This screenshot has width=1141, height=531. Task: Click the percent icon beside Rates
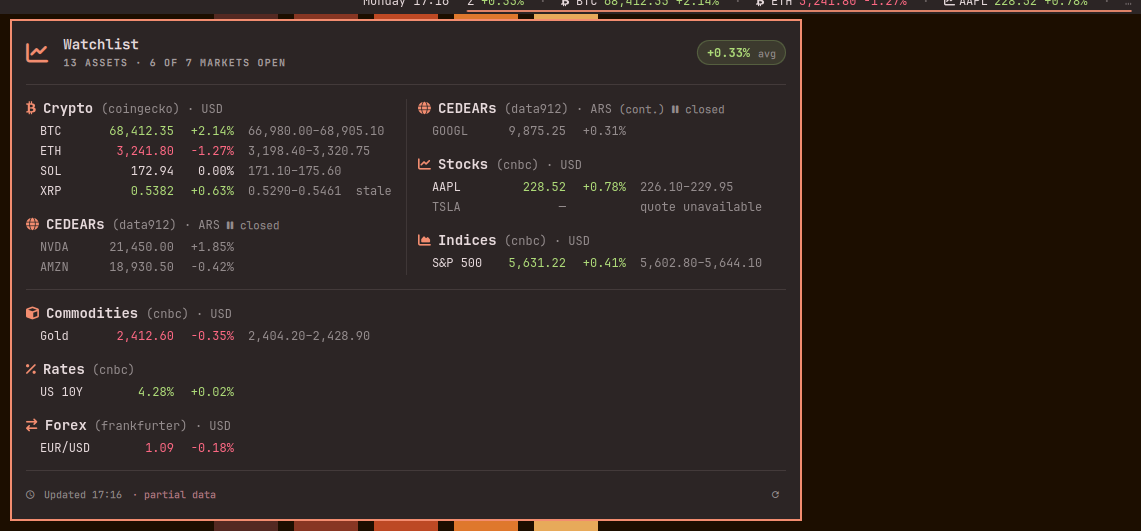click(31, 369)
